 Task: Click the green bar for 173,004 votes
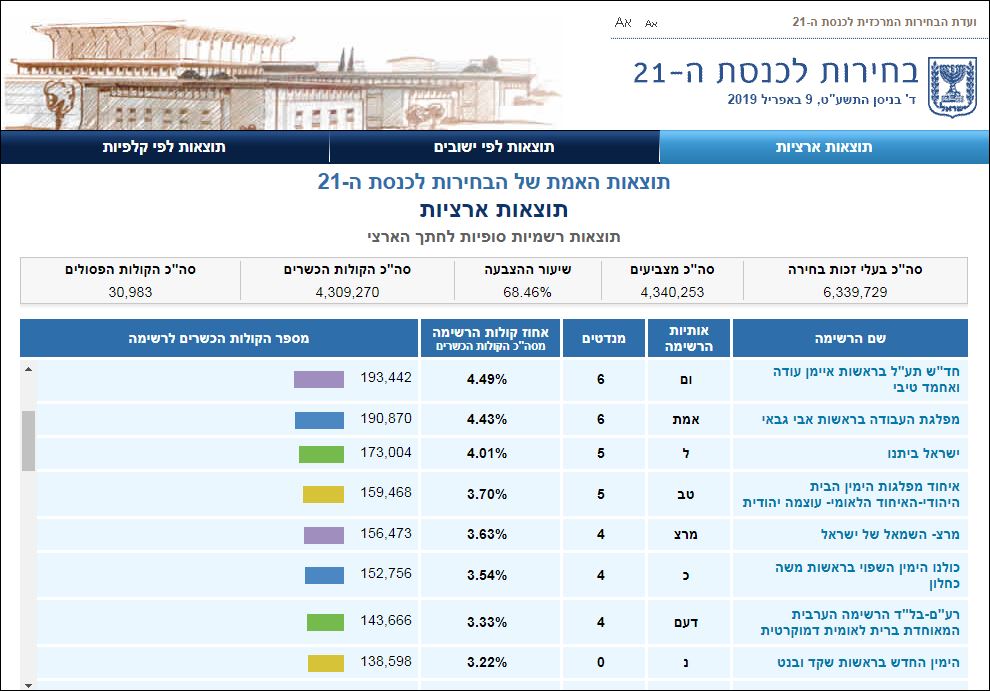tap(321, 455)
